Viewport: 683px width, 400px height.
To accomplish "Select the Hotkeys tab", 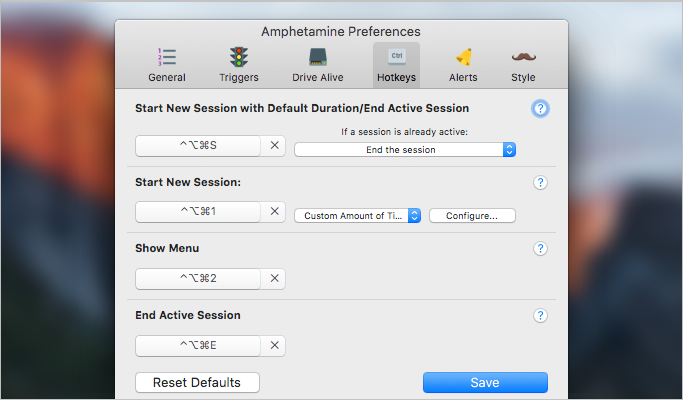I will click(396, 65).
